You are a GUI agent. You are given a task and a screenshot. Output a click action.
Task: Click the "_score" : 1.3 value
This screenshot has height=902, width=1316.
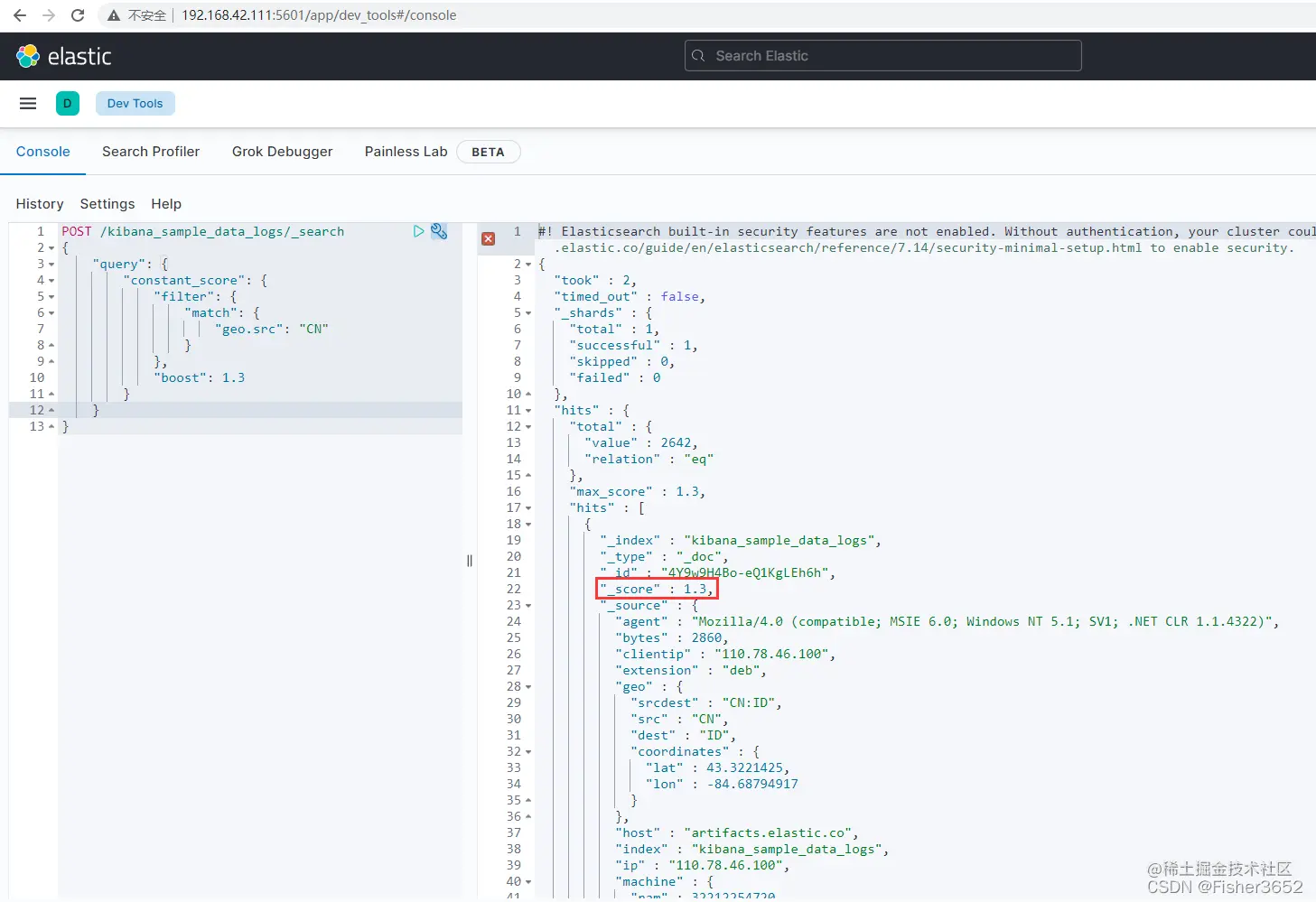click(x=657, y=589)
